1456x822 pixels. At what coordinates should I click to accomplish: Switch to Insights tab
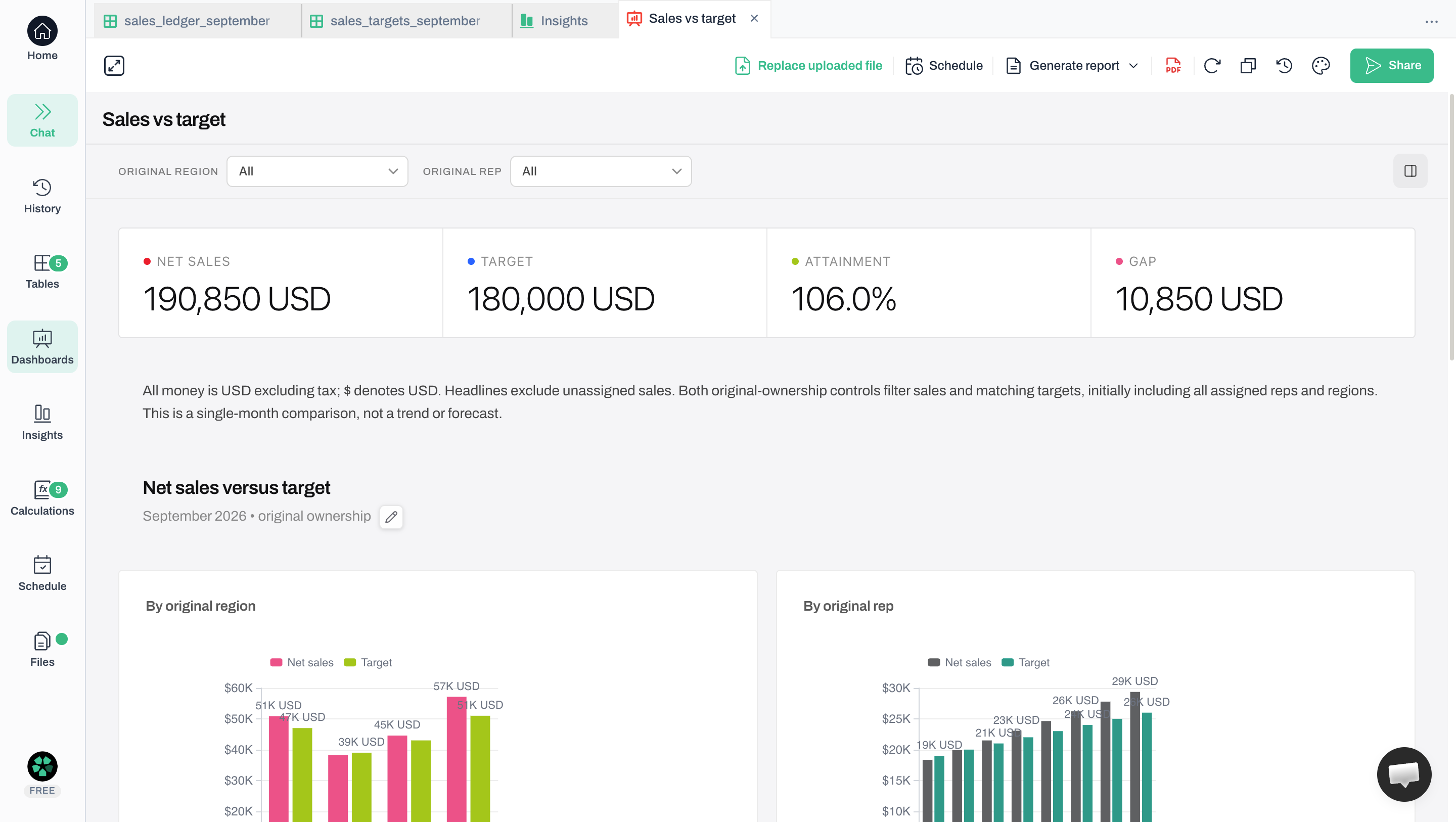click(564, 21)
